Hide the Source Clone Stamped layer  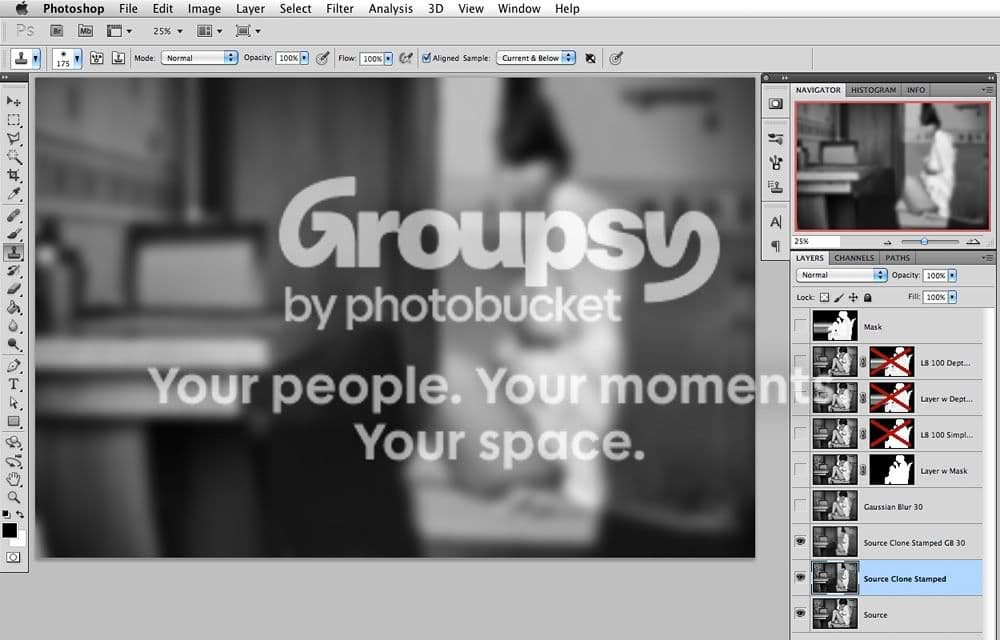click(800, 578)
